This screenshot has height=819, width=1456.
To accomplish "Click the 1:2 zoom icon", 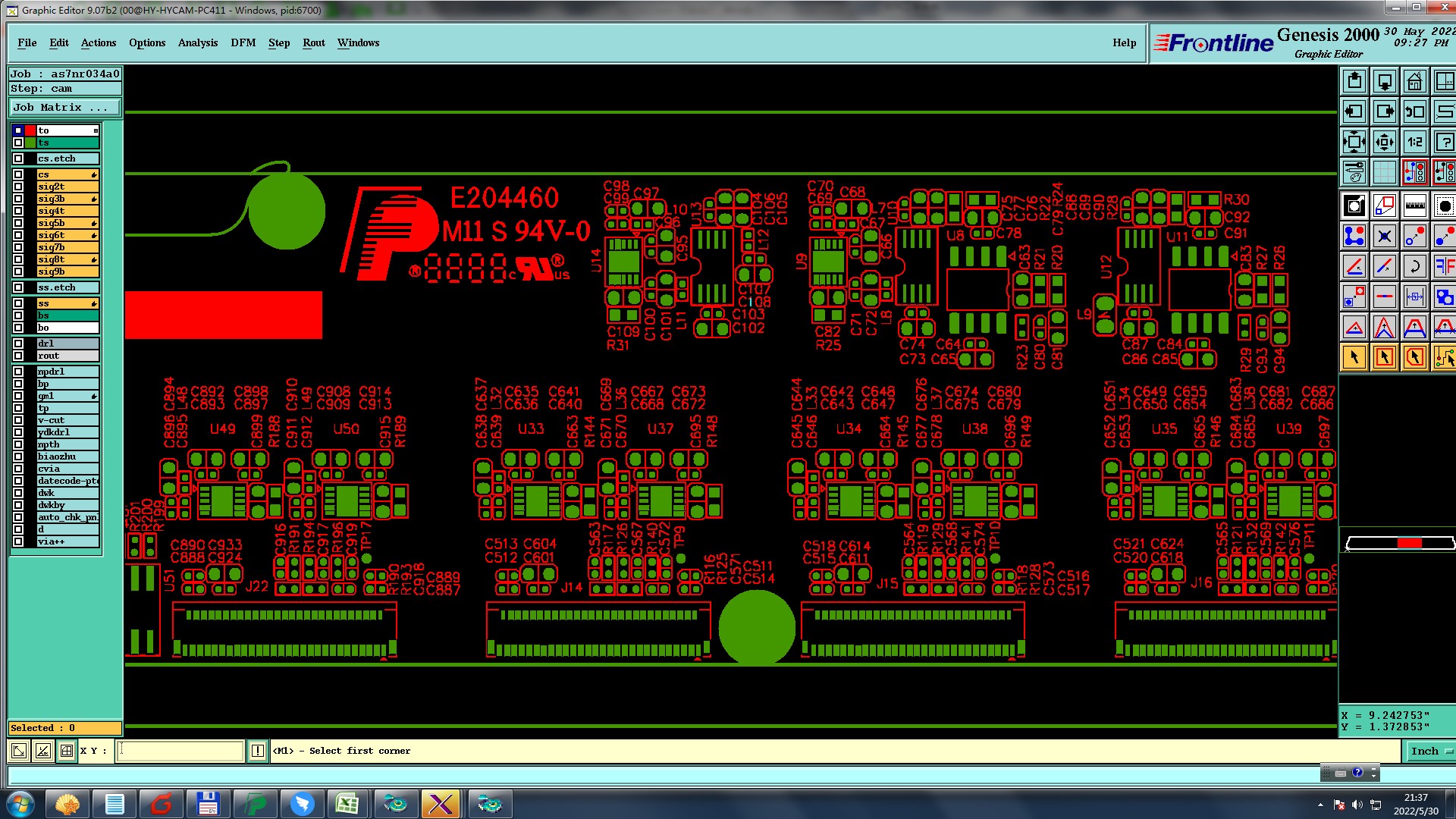I will (x=1414, y=142).
